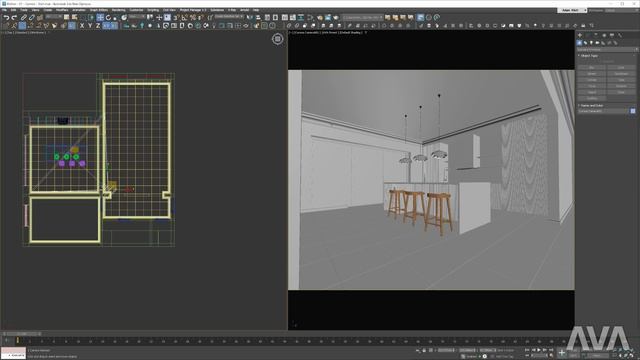This screenshot has width=640, height=360.
Task: Select the Helpers category in Create panel
Action: [x=603, y=43]
